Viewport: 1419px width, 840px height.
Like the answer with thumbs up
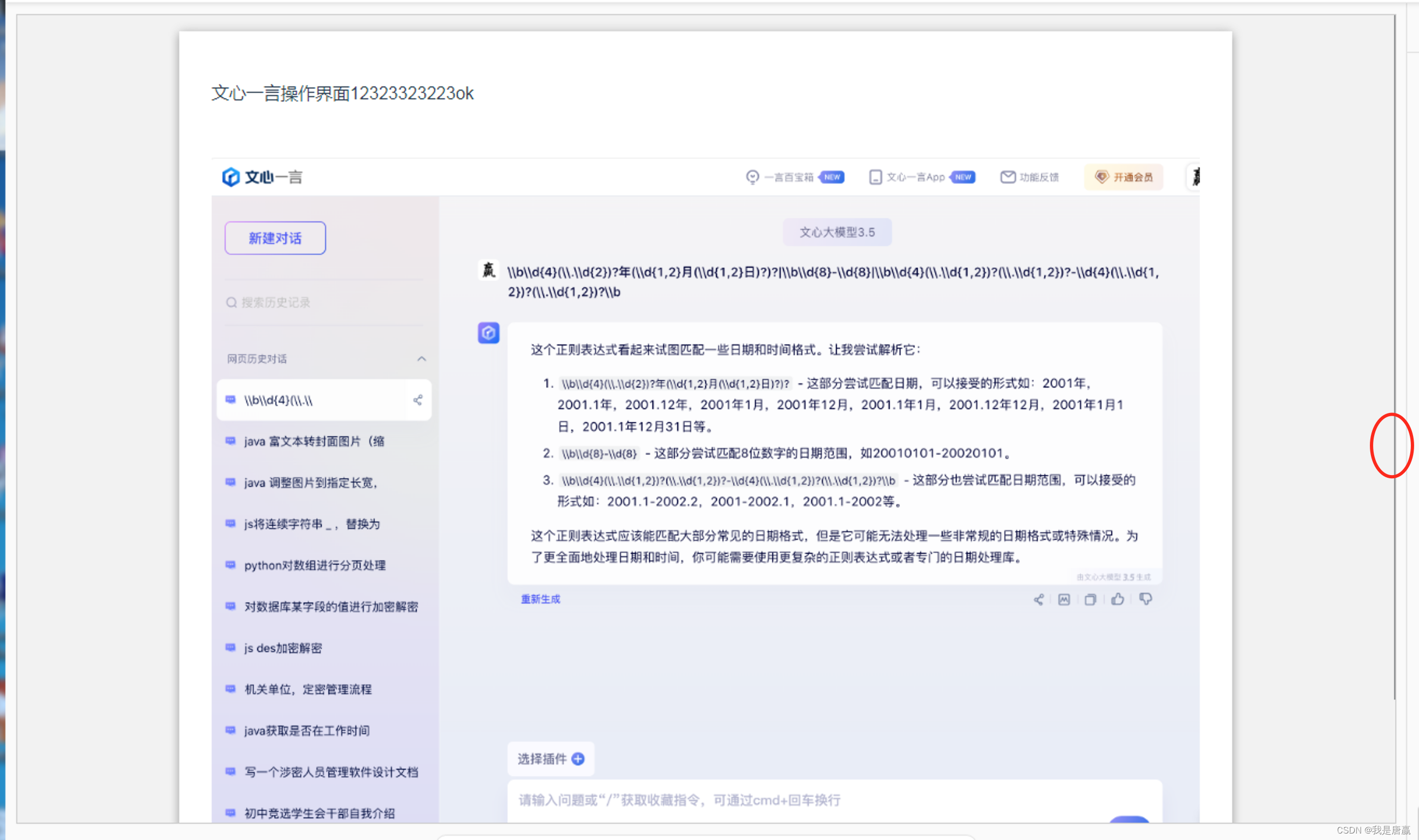coord(1118,599)
